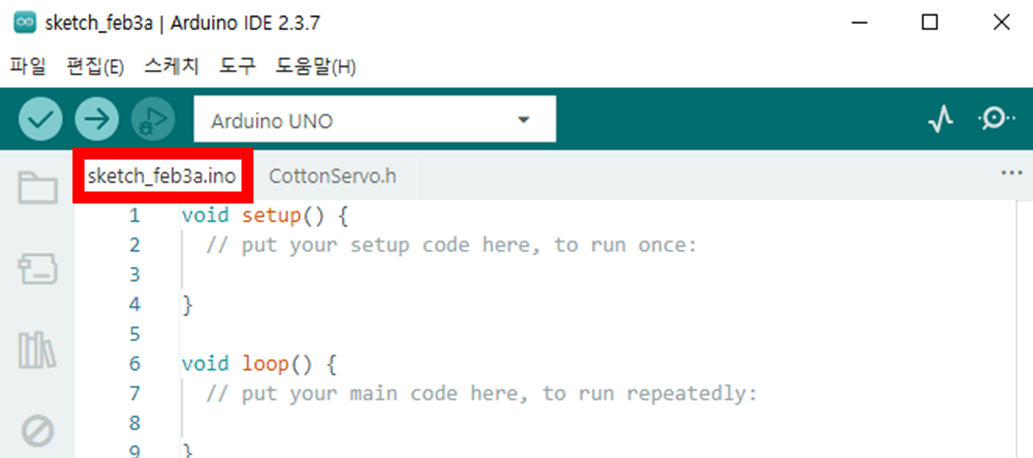Open the 도구 menu

[x=238, y=67]
